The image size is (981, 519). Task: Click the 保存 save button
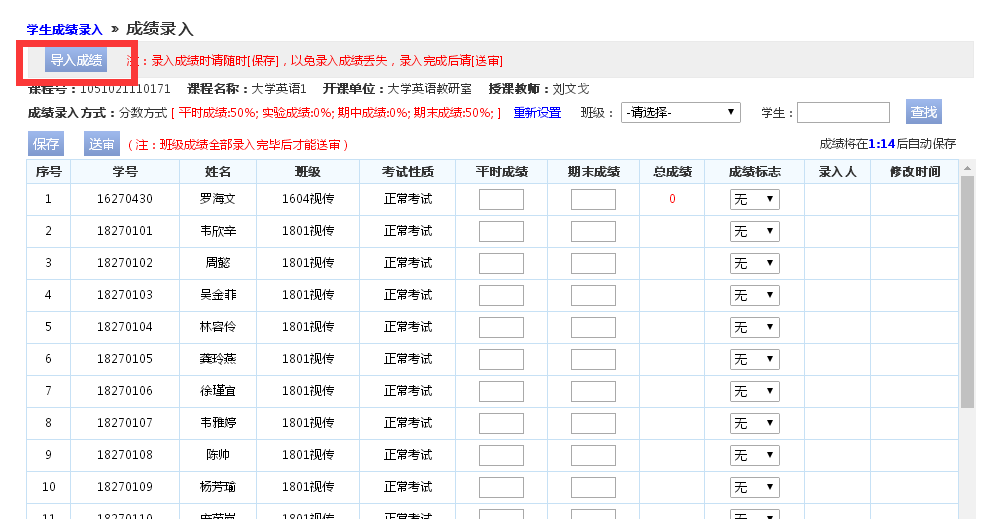[x=46, y=144]
